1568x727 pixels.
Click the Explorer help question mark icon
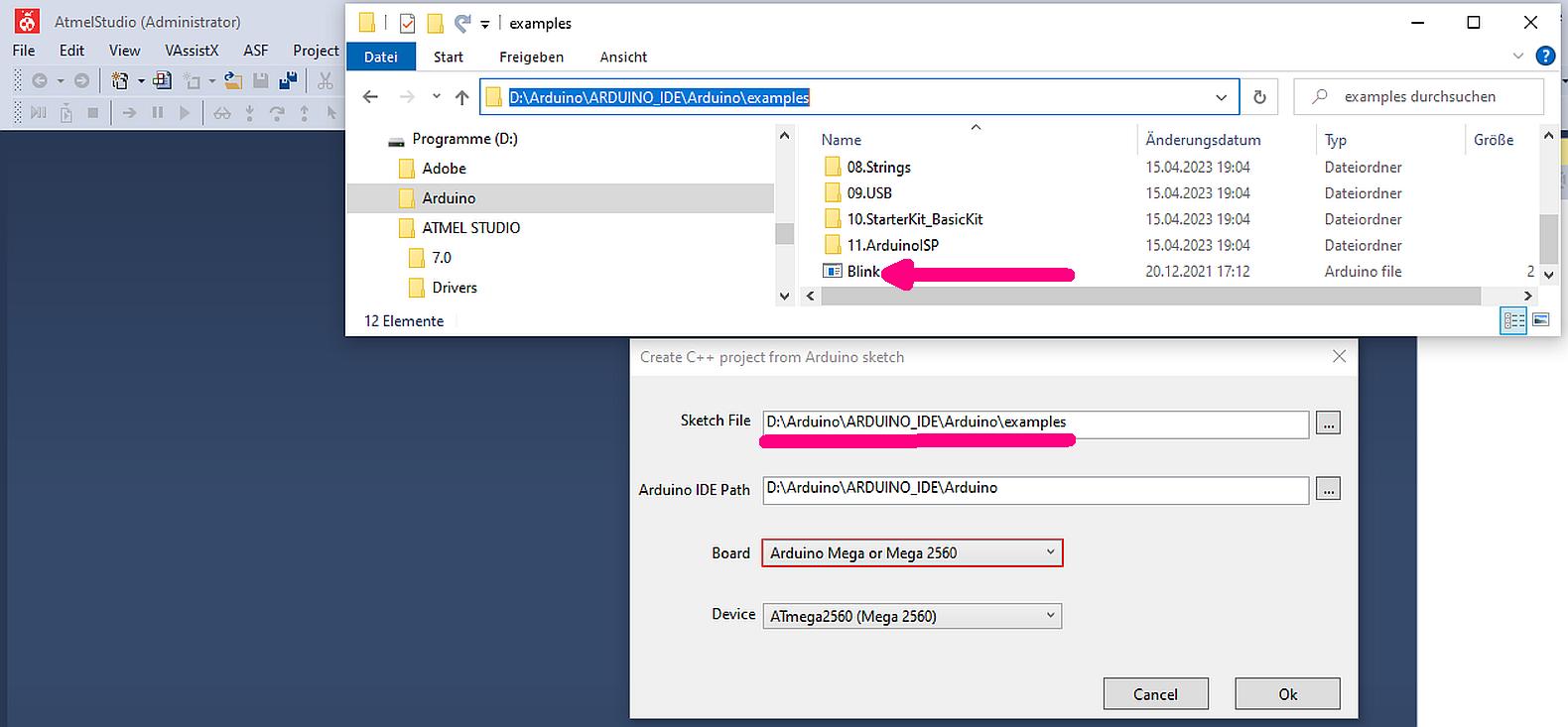click(1545, 57)
